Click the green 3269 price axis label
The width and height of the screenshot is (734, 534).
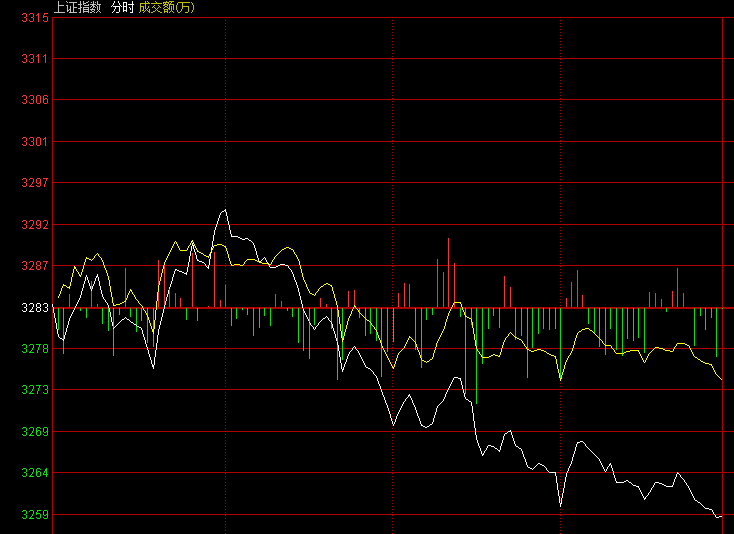(x=35, y=432)
